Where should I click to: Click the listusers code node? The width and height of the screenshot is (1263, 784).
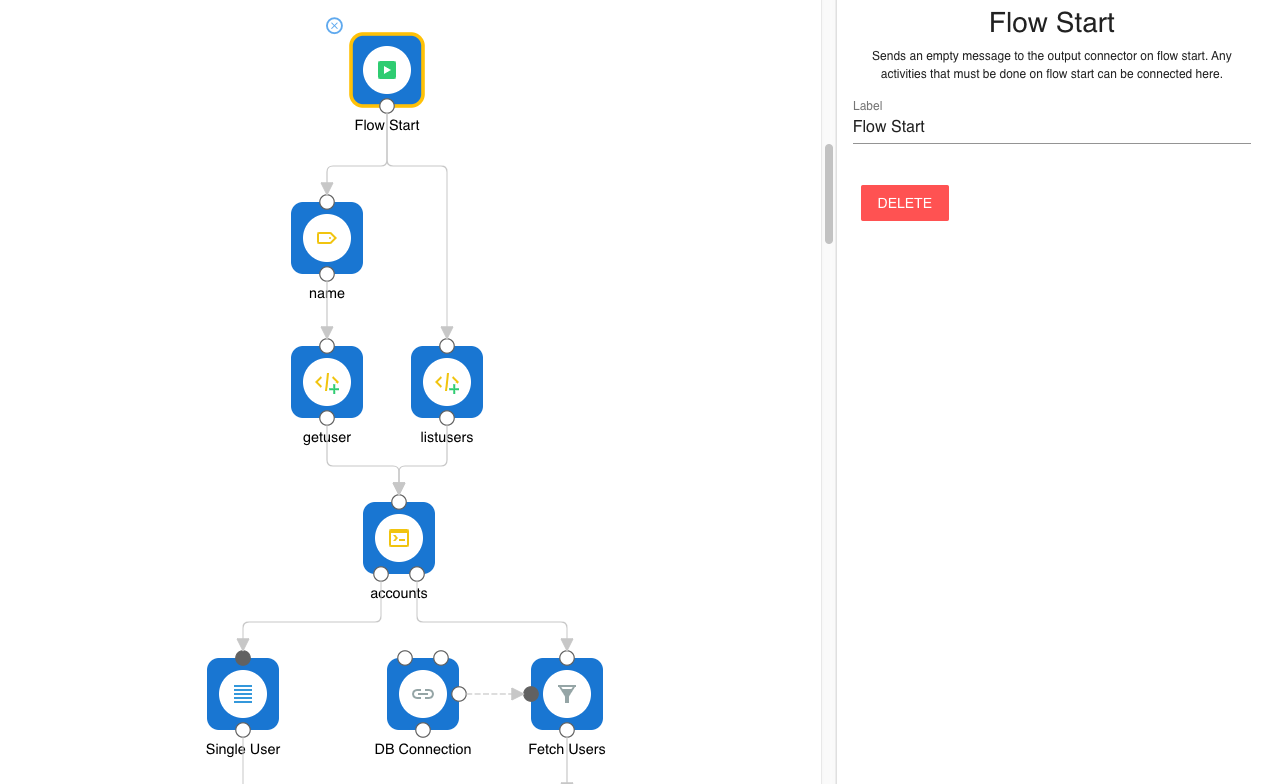[447, 382]
